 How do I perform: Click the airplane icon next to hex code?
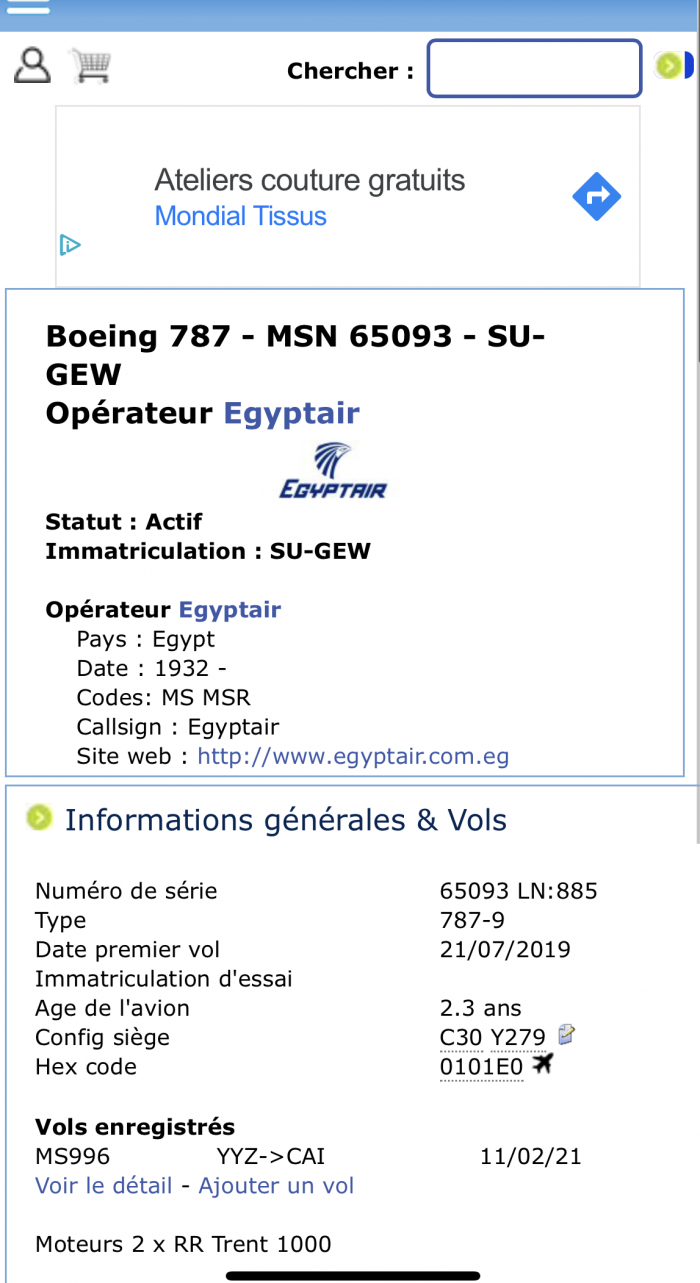(542, 1065)
